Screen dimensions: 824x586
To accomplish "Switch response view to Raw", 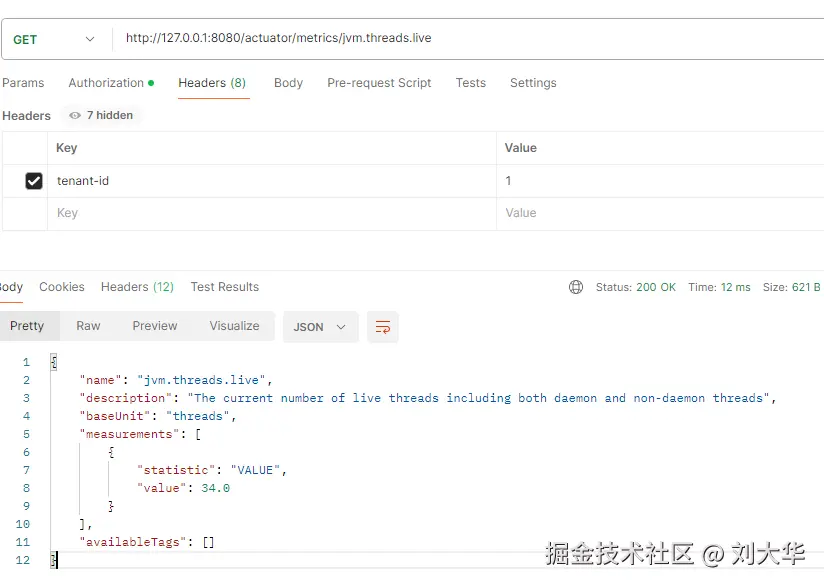I will 88,326.
